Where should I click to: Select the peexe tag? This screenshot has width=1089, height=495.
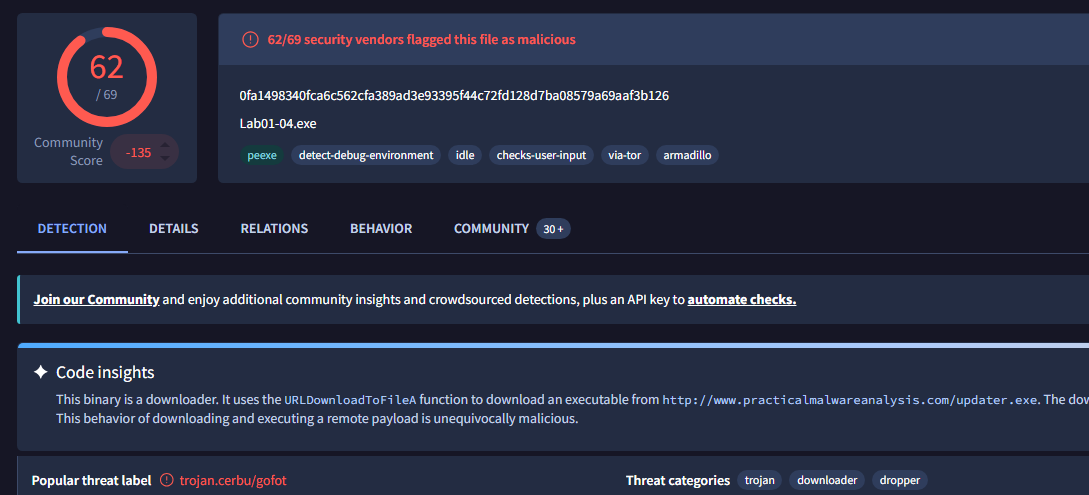coord(263,155)
